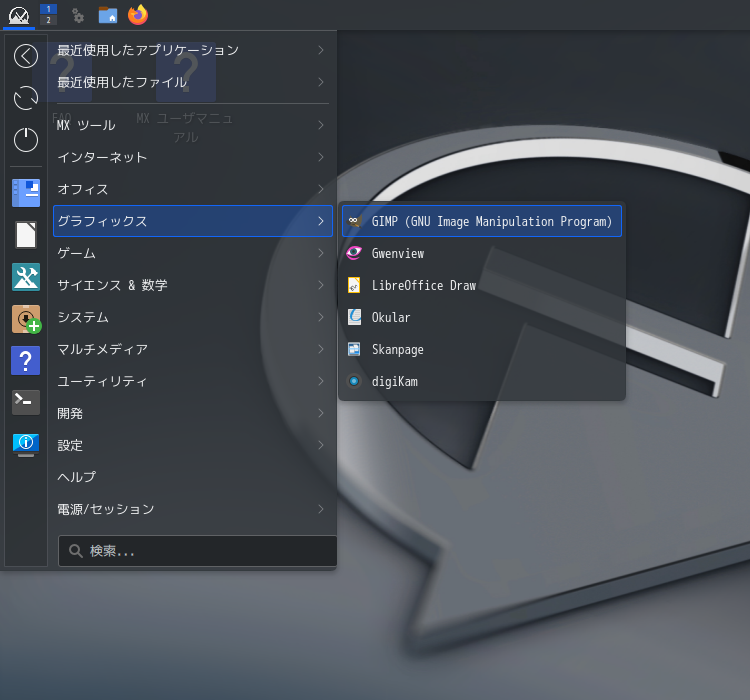Click the システム label
Image resolution: width=750 pixels, height=700 pixels.
click(x=83, y=317)
